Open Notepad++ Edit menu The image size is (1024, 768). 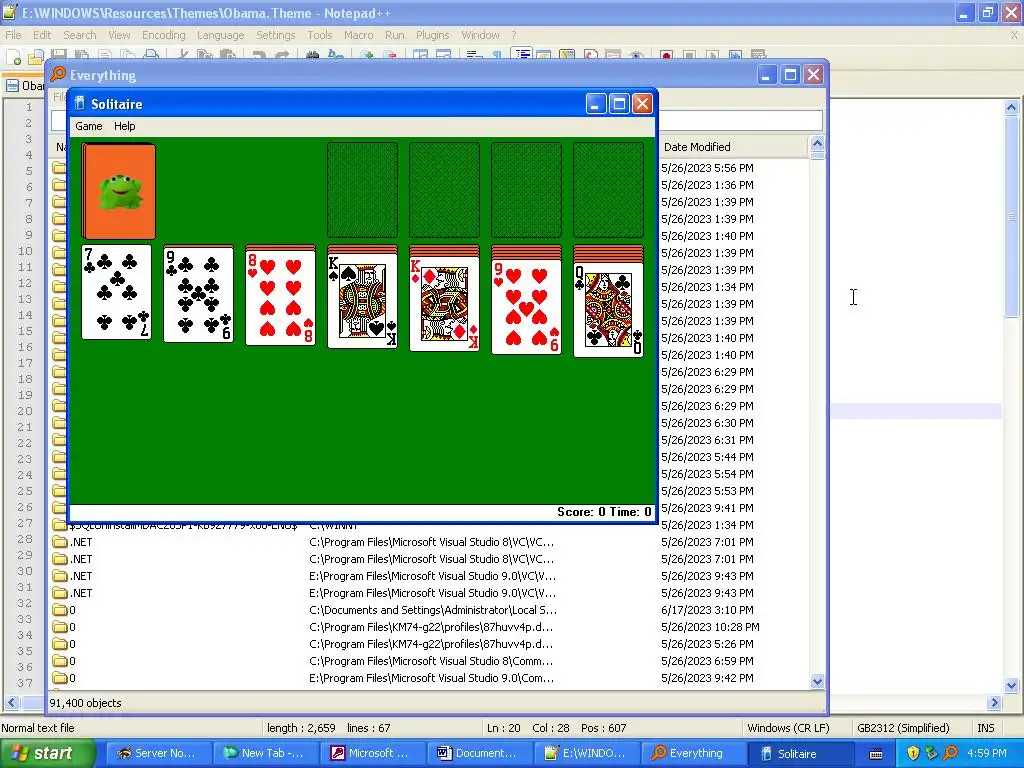point(42,35)
